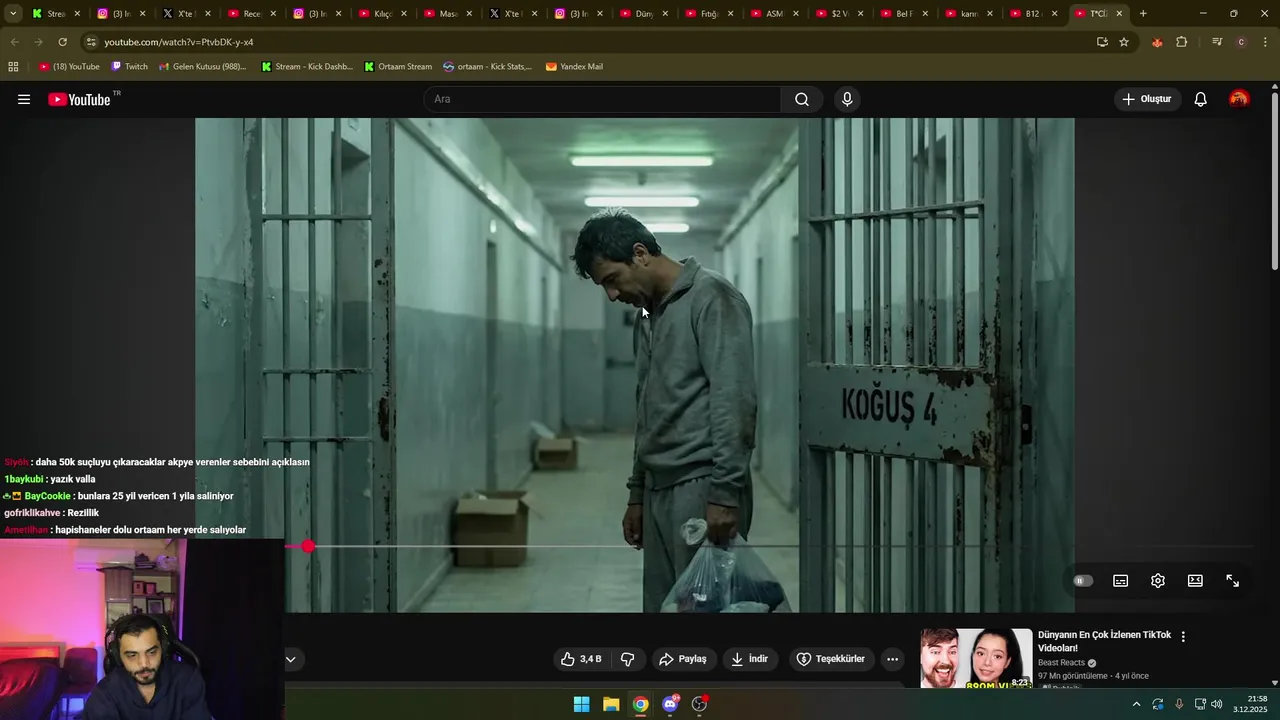Open the tab search dropdown arrow
Image resolution: width=1280 pixels, height=720 pixels.
point(13,14)
